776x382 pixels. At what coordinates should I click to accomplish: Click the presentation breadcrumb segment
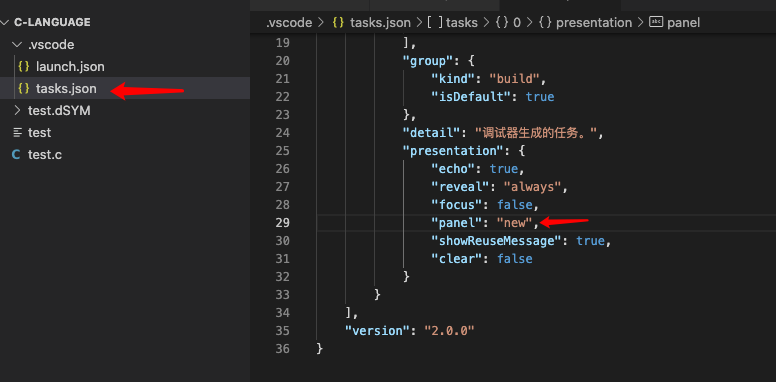pyautogui.click(x=594, y=23)
